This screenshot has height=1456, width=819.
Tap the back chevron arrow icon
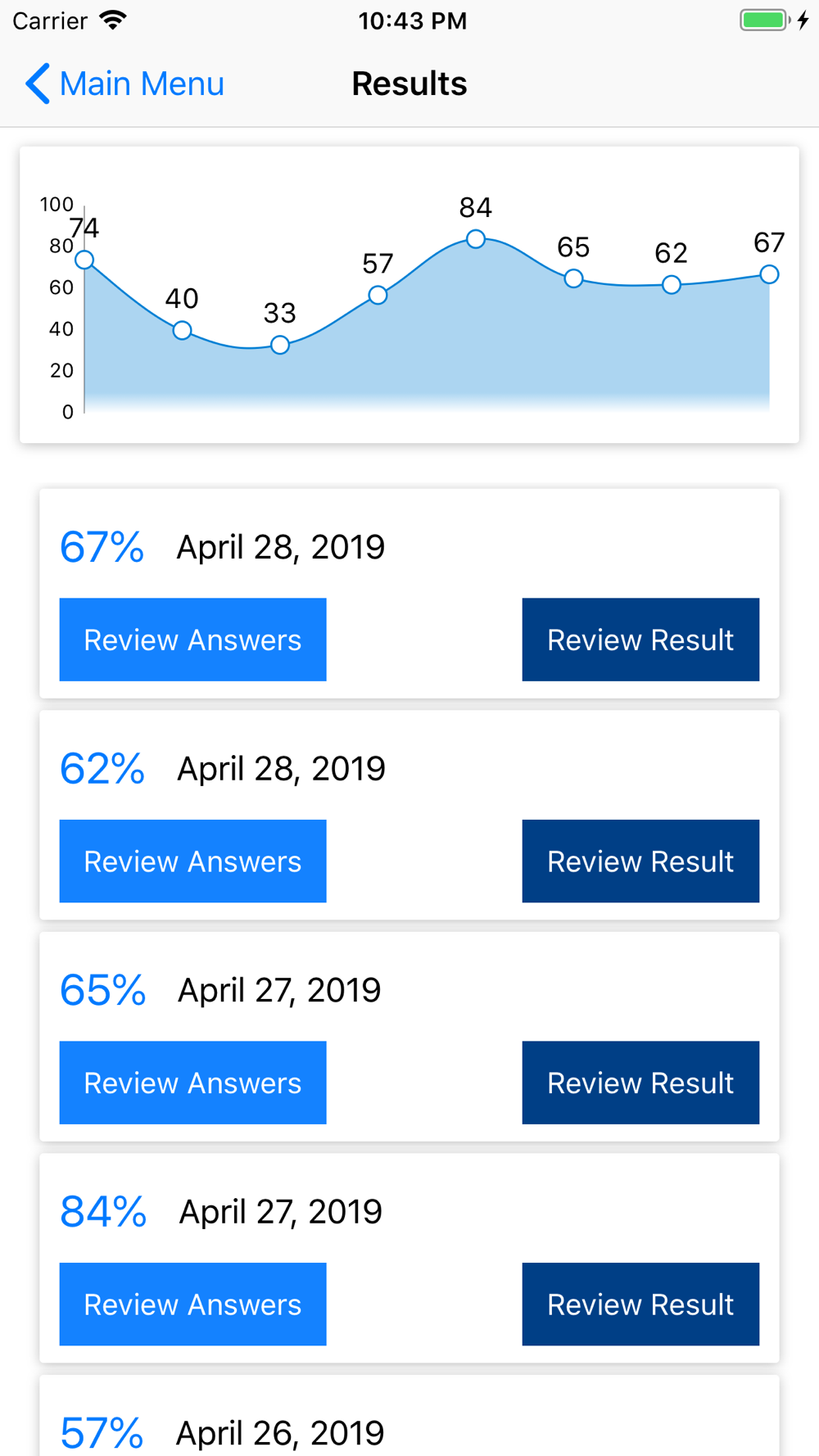pos(37,84)
